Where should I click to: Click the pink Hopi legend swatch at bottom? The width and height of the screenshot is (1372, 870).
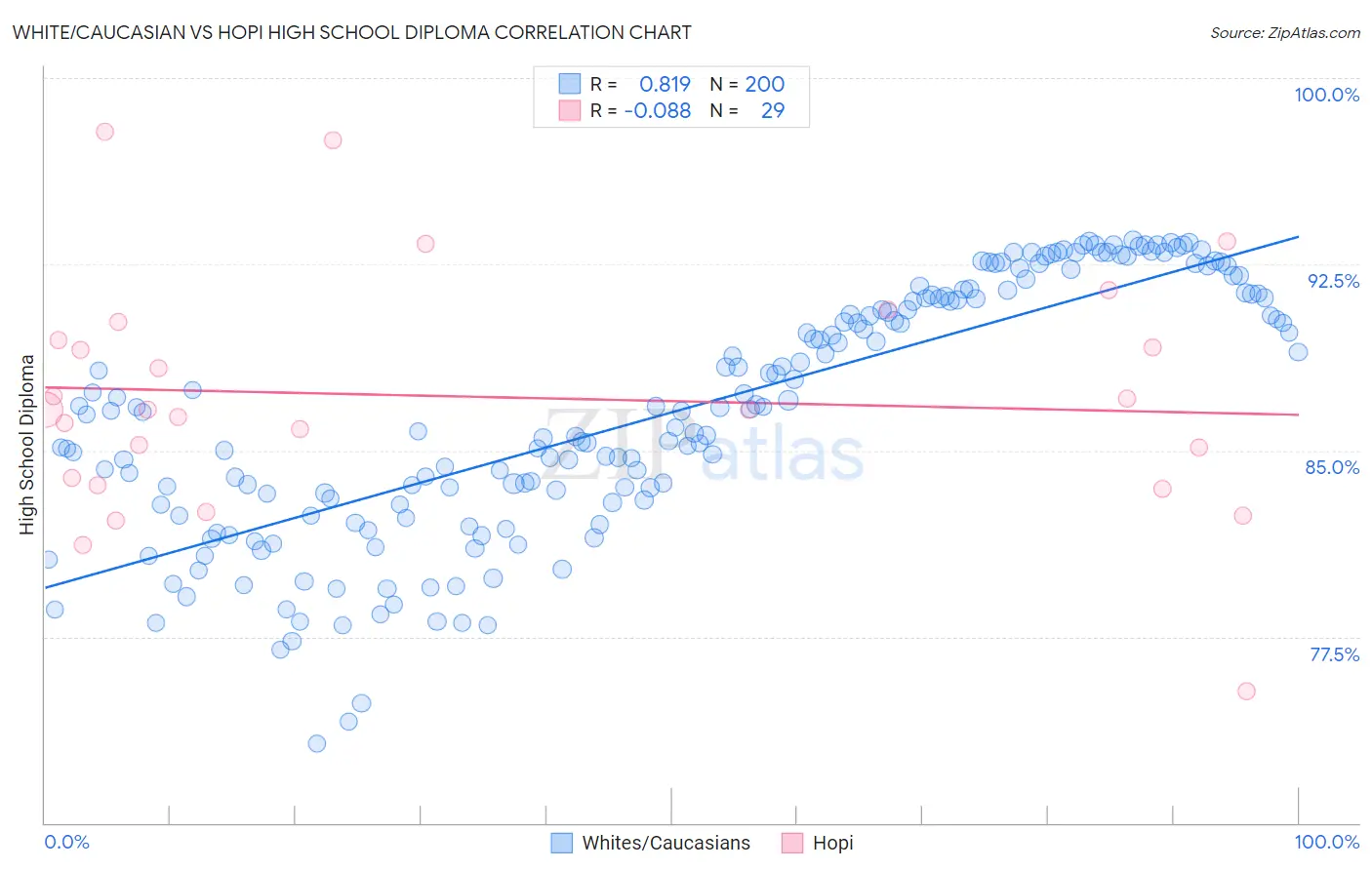click(791, 843)
